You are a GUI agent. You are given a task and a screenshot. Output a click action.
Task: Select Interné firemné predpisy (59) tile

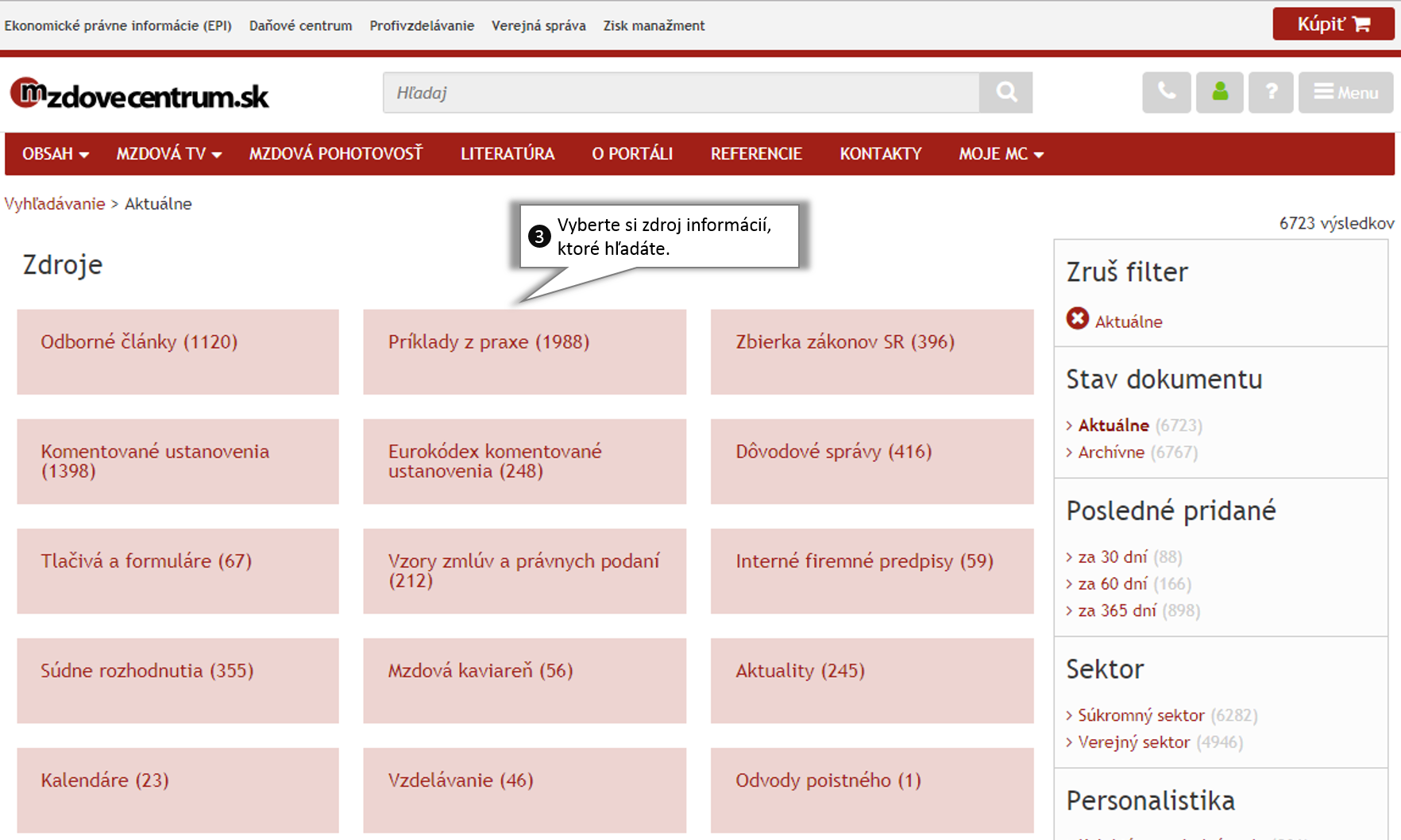click(x=872, y=571)
